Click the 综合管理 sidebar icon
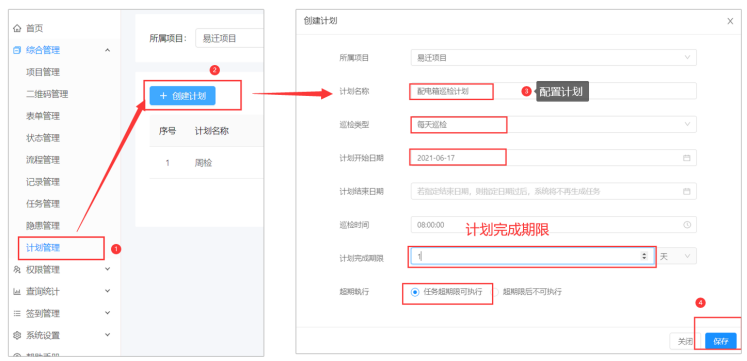The image size is (747, 361). point(17,50)
